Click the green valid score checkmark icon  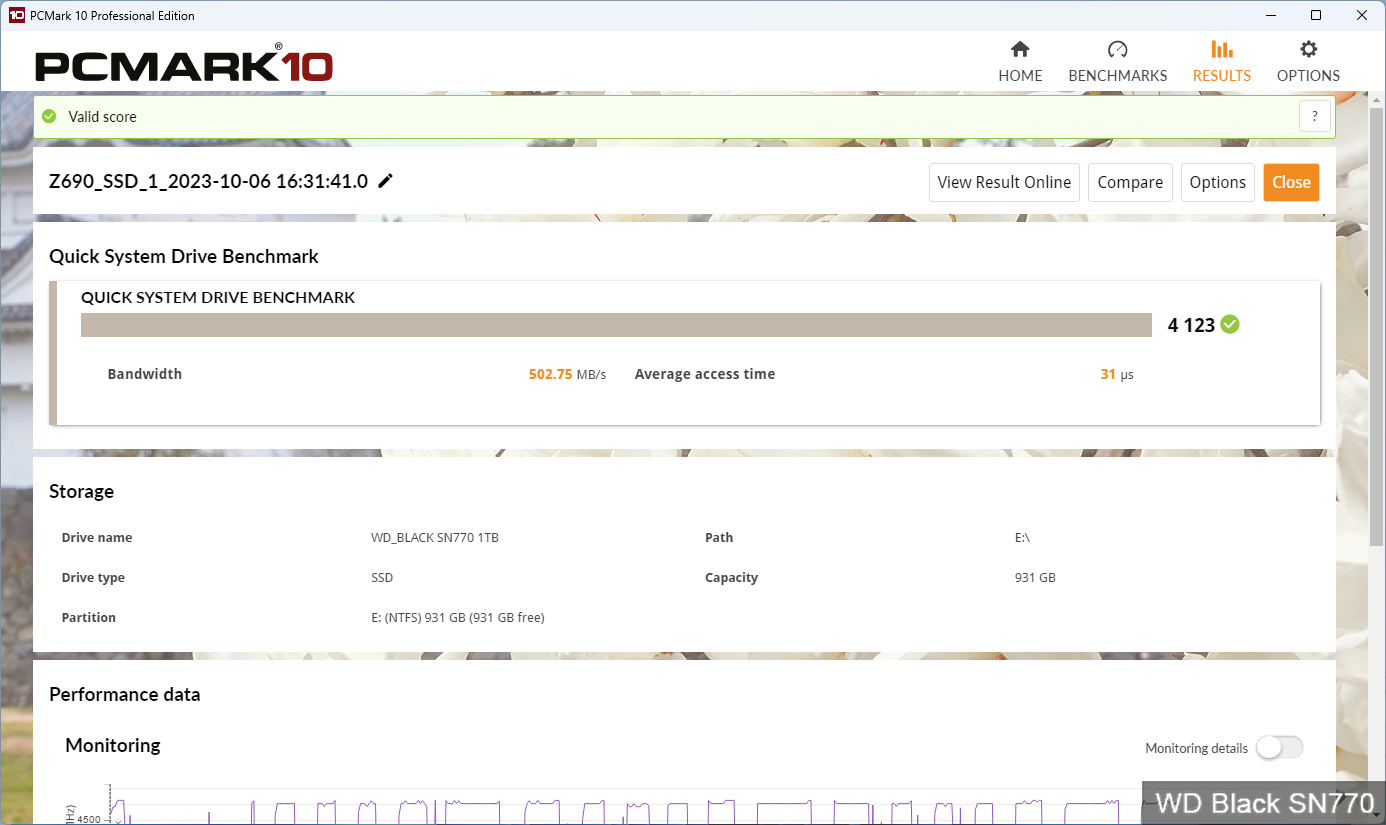[x=49, y=116]
